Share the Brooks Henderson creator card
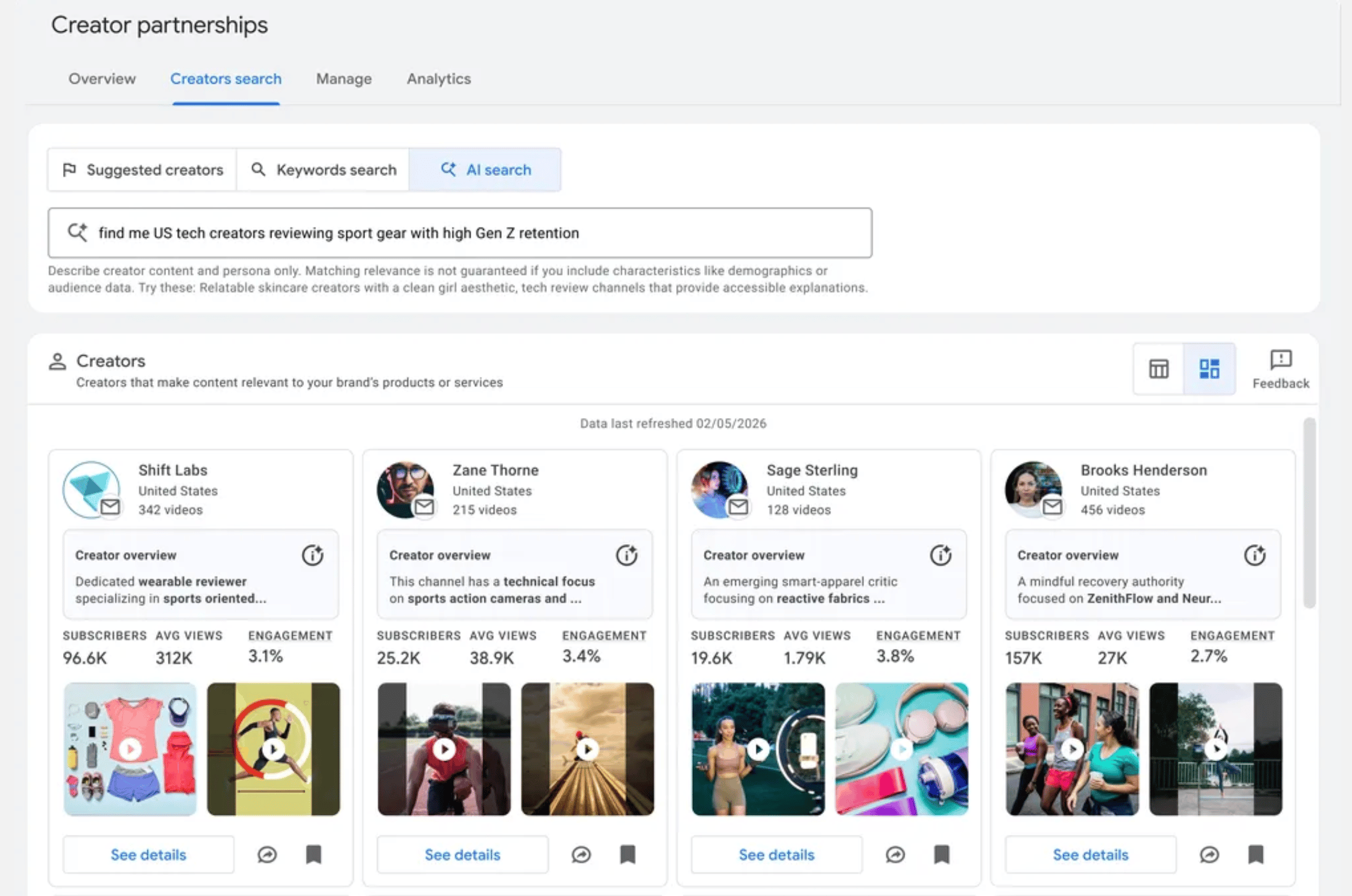The height and width of the screenshot is (896, 1352). coord(1209,854)
